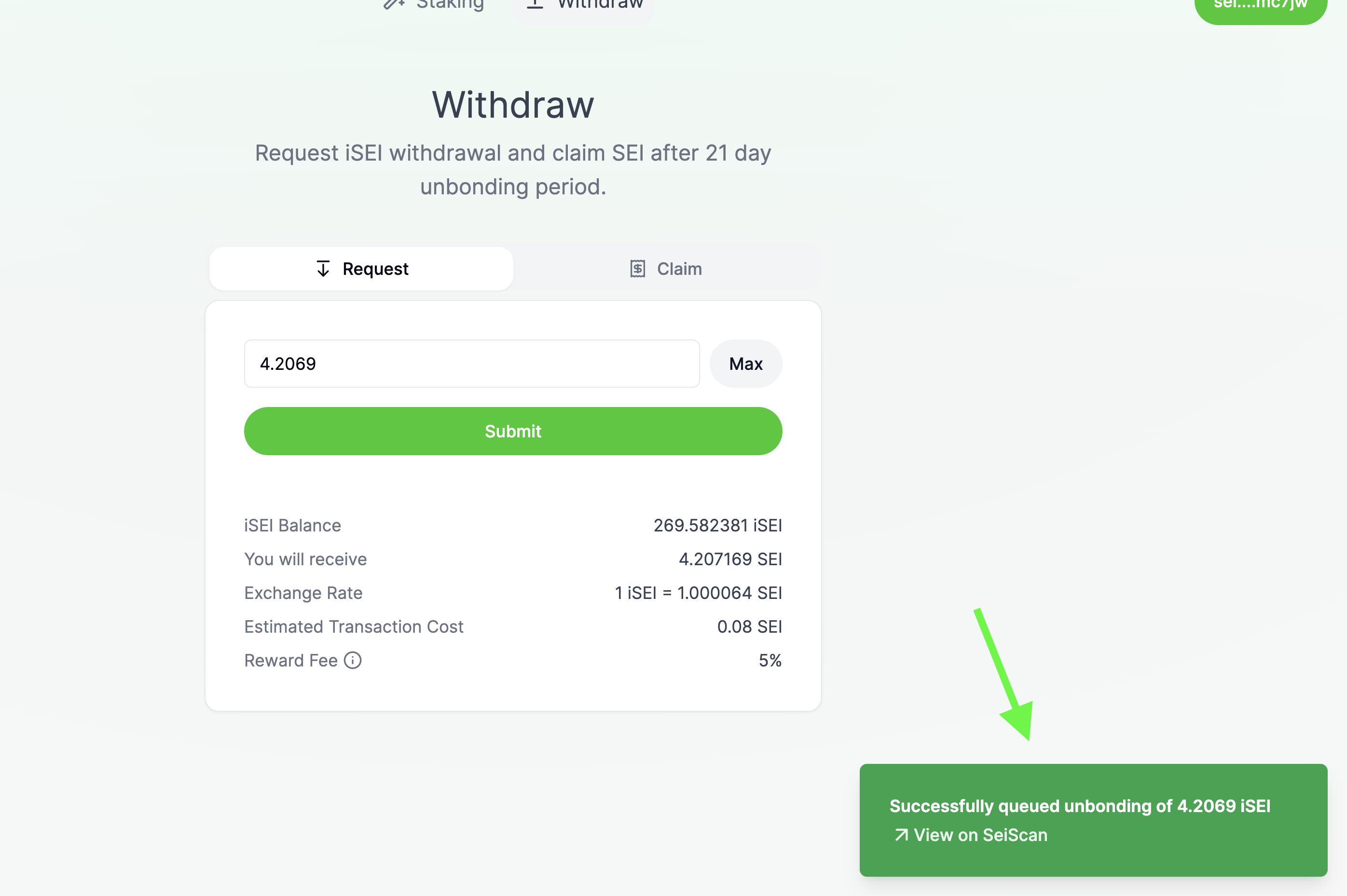The height and width of the screenshot is (896, 1347).
Task: Set the maximum amount with Max
Action: click(745, 364)
